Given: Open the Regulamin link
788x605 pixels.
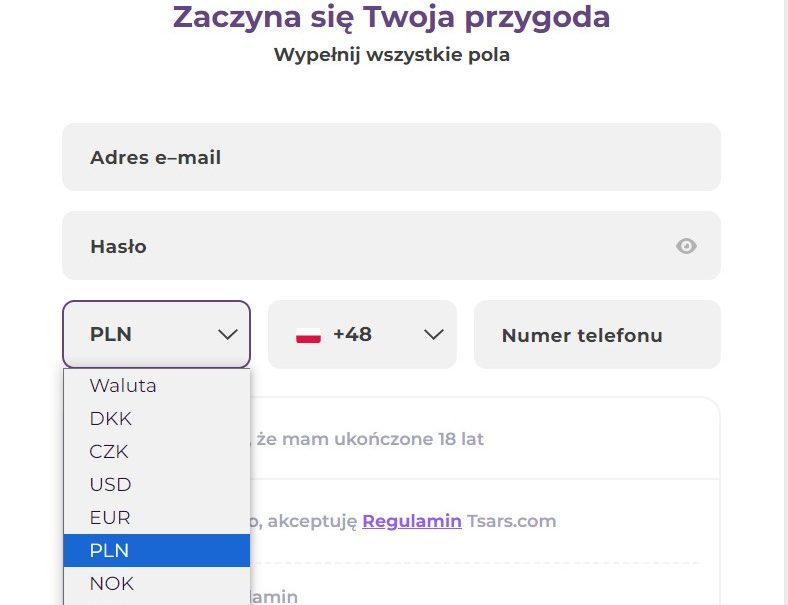Looking at the screenshot, I should (x=412, y=522).
